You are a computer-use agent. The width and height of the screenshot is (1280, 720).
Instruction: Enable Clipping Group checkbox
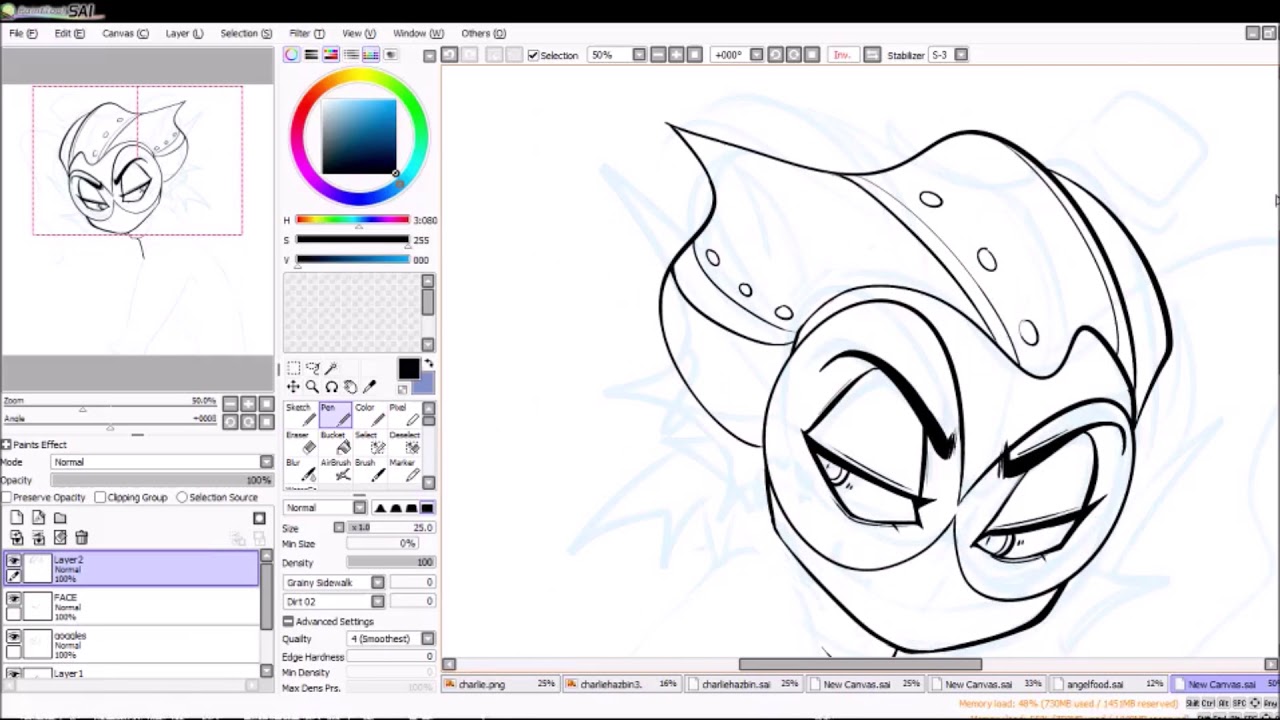[100, 497]
